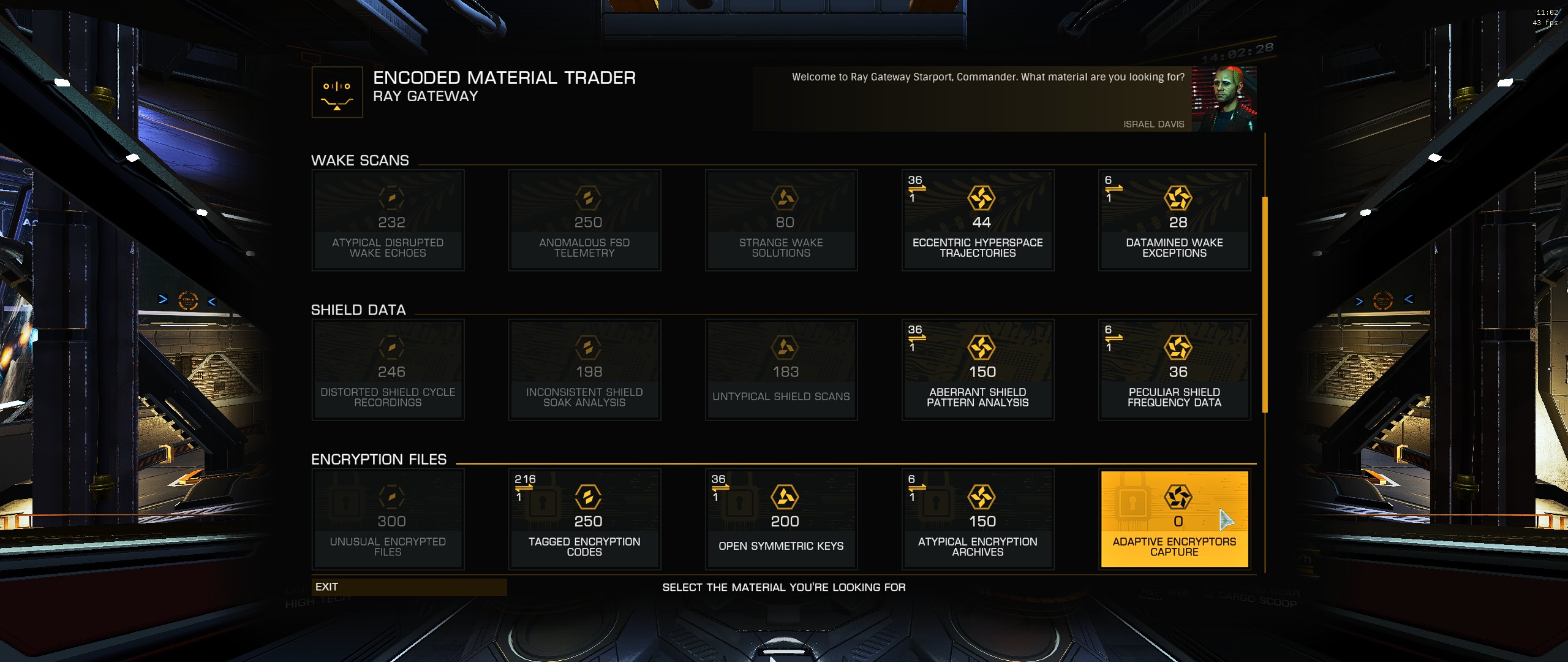Choose Aberrant Shield Pattern Analysis label

pyautogui.click(x=978, y=397)
